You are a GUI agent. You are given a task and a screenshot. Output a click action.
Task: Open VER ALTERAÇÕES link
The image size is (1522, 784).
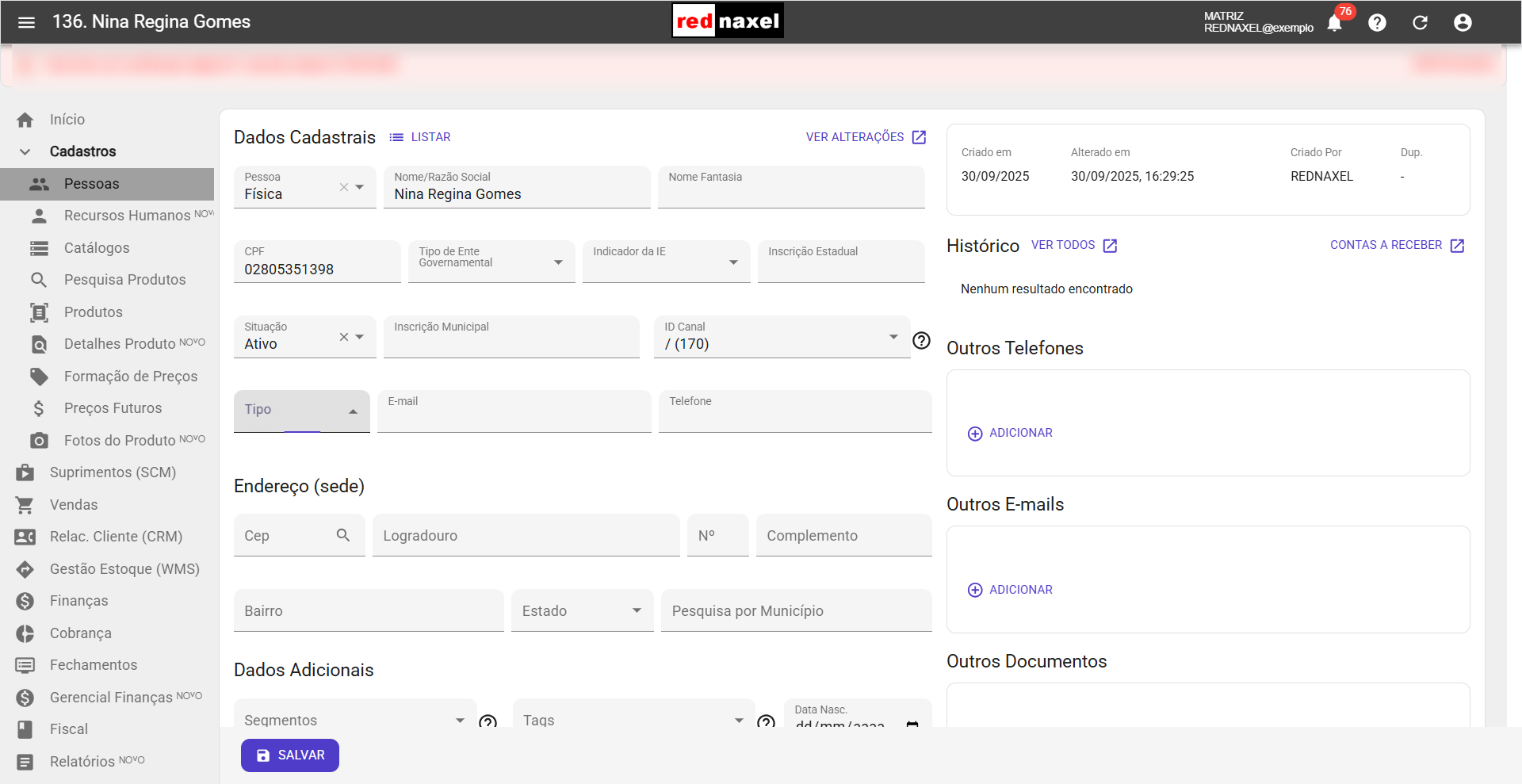[x=866, y=137]
